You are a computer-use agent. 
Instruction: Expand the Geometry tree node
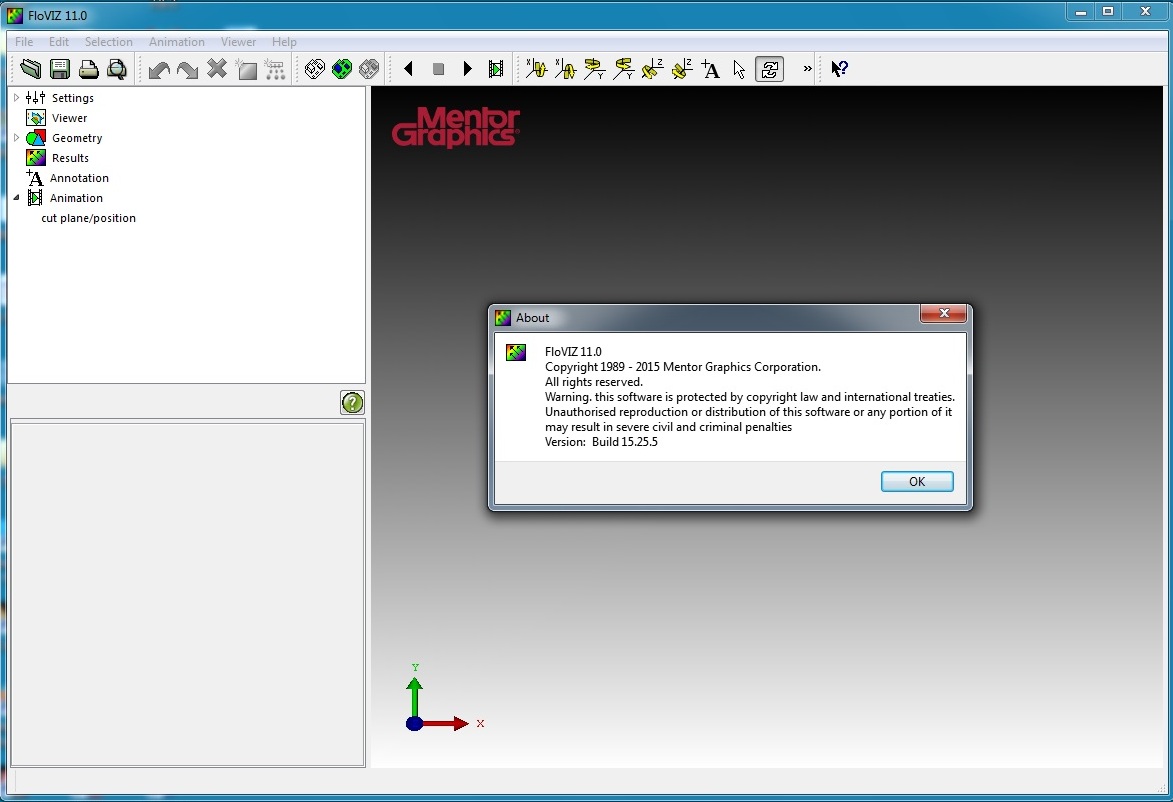[x=16, y=138]
